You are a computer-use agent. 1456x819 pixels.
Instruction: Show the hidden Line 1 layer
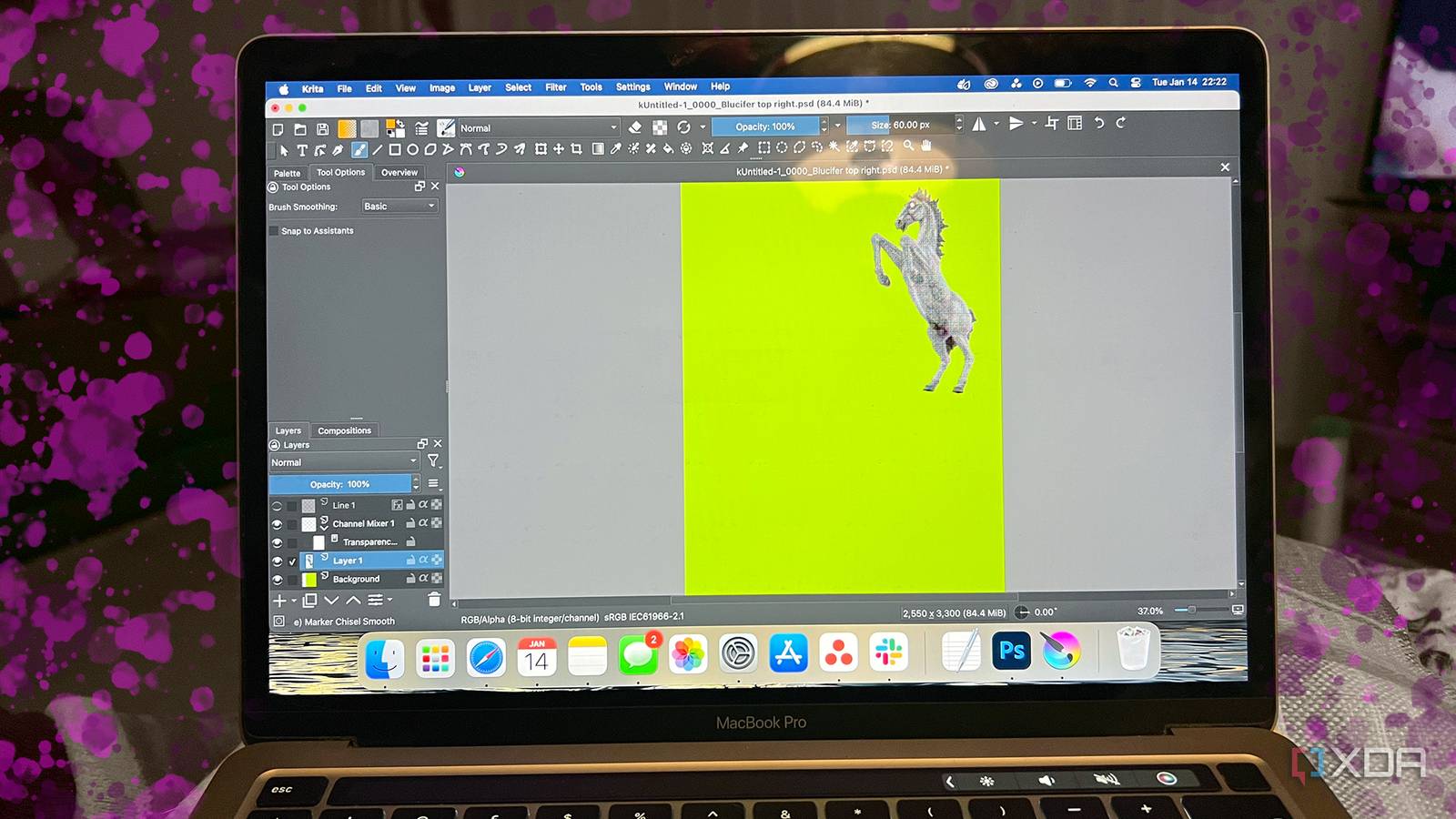click(277, 505)
